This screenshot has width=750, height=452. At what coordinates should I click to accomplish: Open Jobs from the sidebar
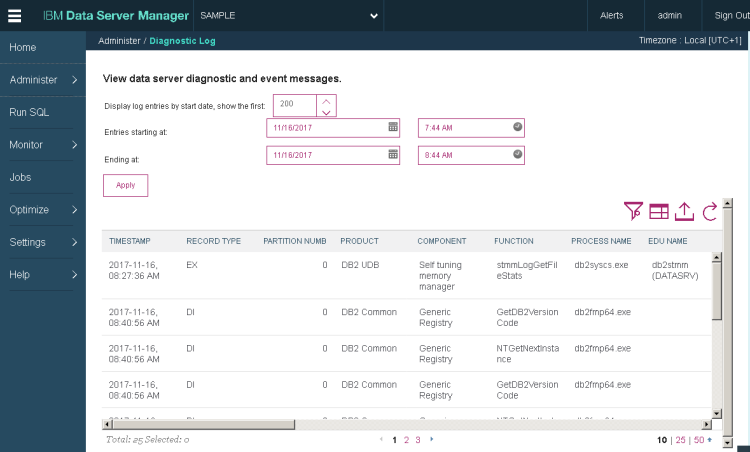pyautogui.click(x=43, y=177)
